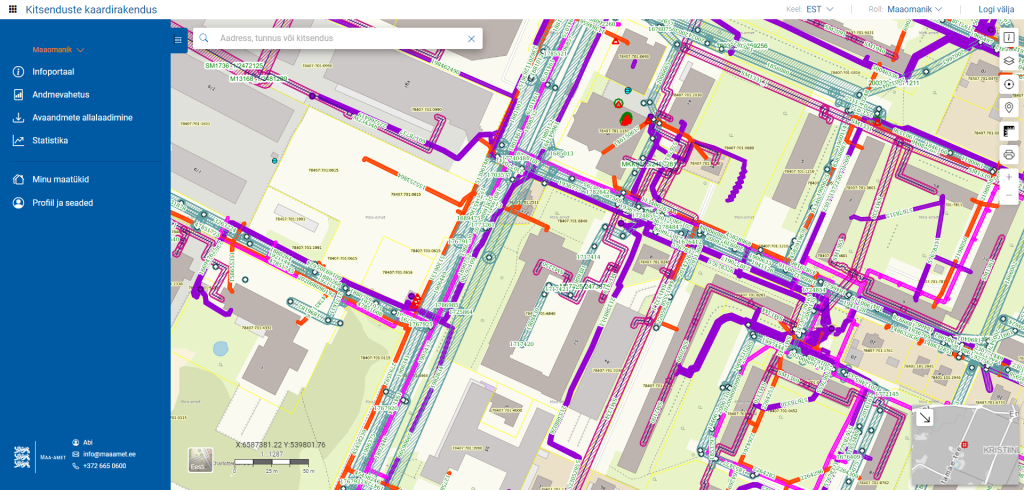Click the +372 665 0600 phone link
The height and width of the screenshot is (490, 1024).
(x=104, y=466)
